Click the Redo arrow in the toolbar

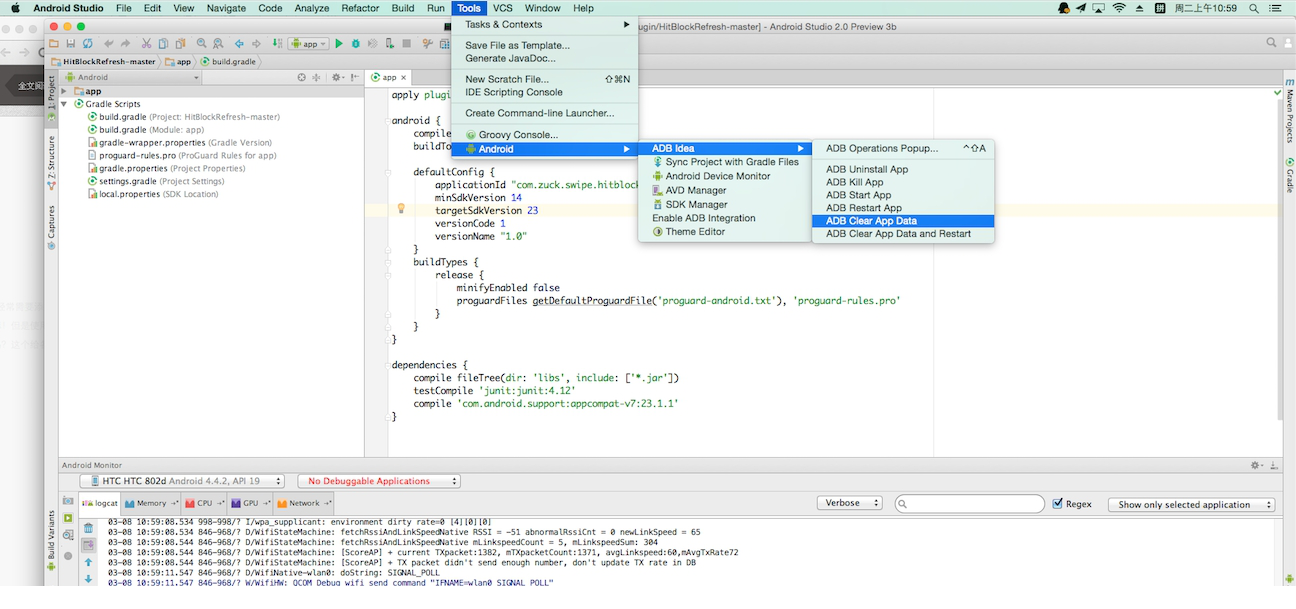(125, 44)
